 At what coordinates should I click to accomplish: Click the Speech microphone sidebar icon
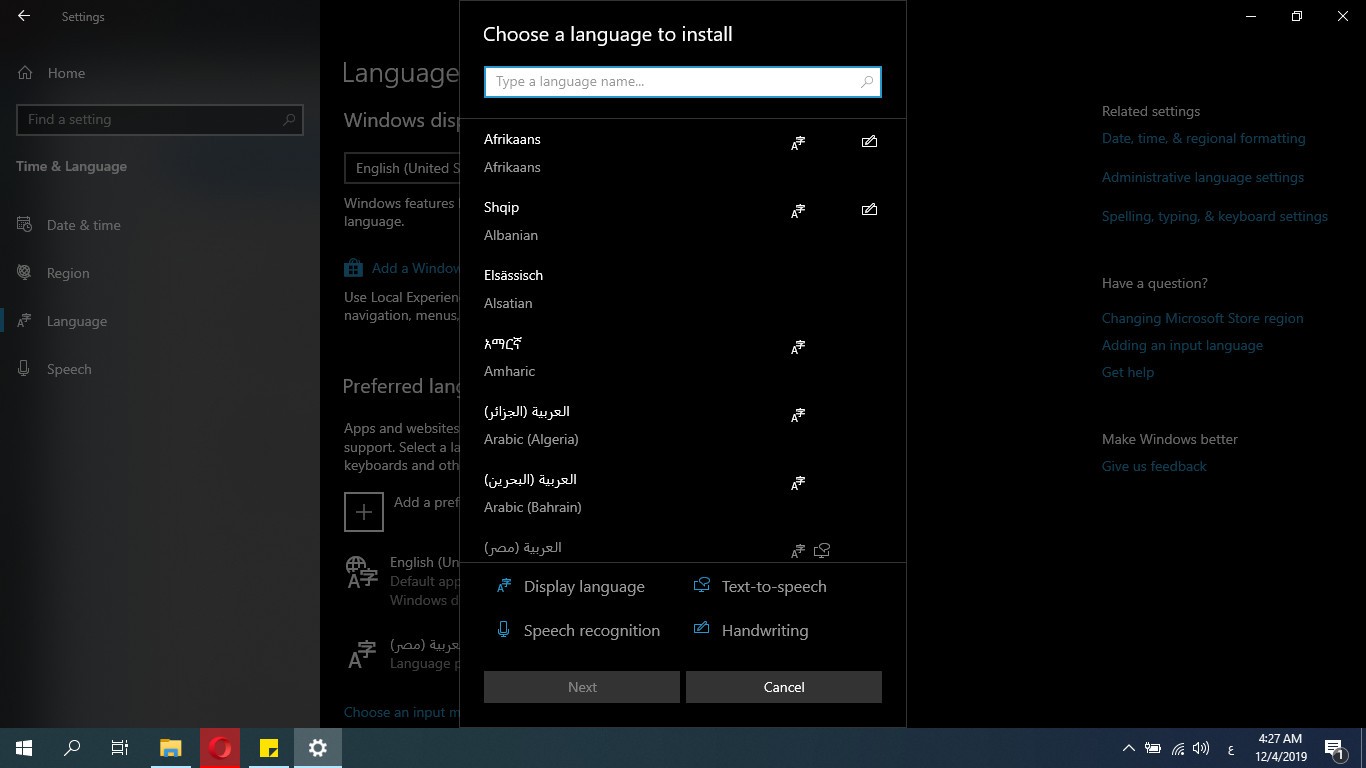click(25, 369)
